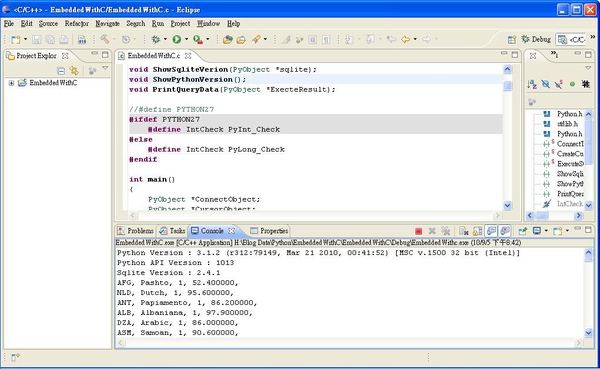Click the Open Perspective icon
This screenshot has width=600, height=369.
click(x=512, y=39)
